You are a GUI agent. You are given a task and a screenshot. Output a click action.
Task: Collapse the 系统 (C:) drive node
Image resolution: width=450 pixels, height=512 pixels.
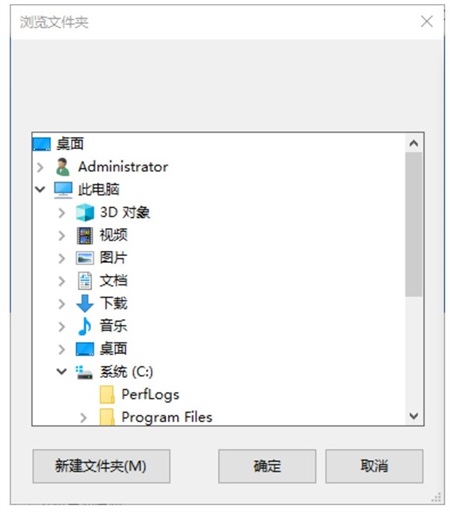point(62,371)
